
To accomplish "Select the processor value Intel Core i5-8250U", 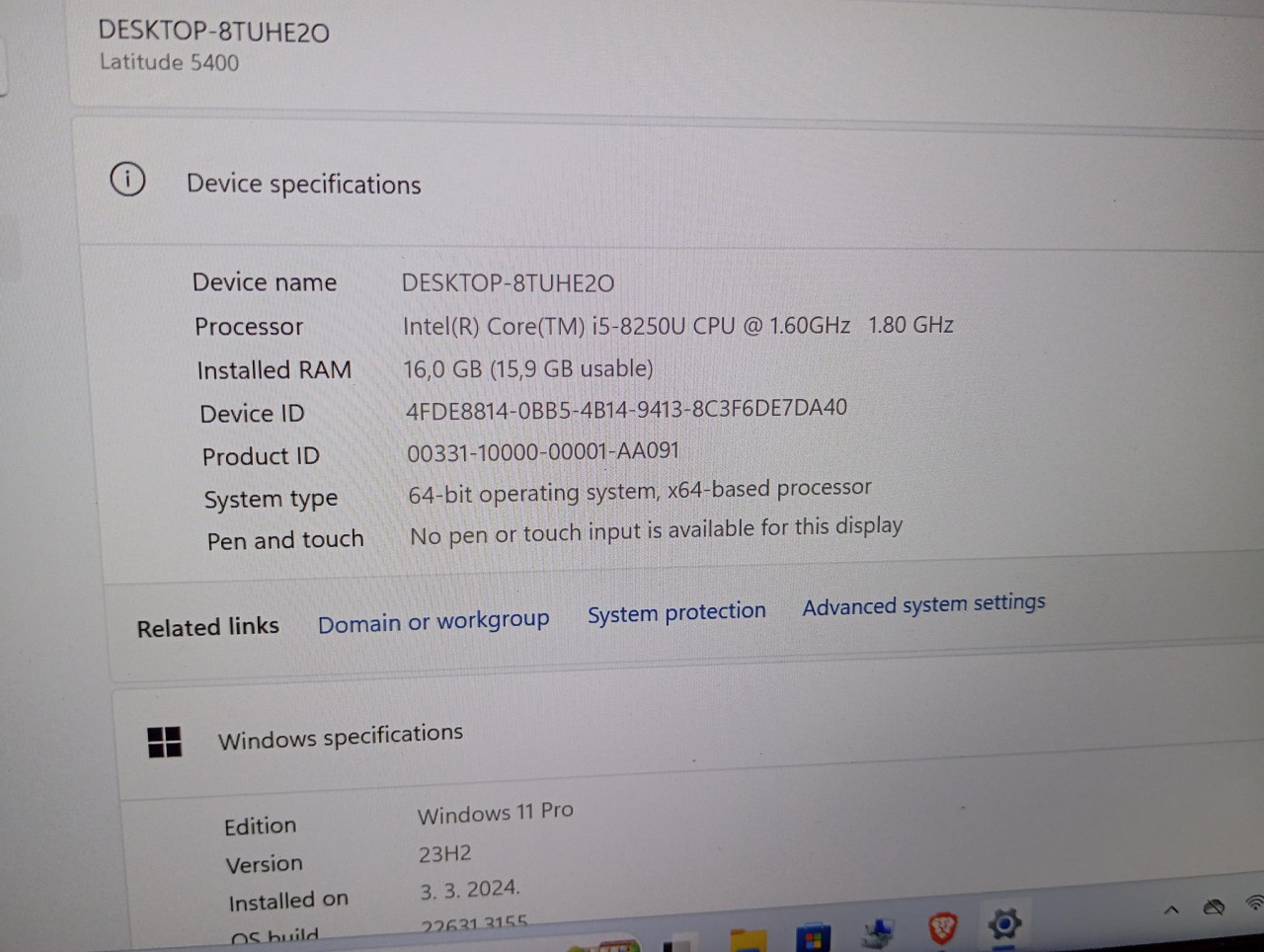I will 677,326.
